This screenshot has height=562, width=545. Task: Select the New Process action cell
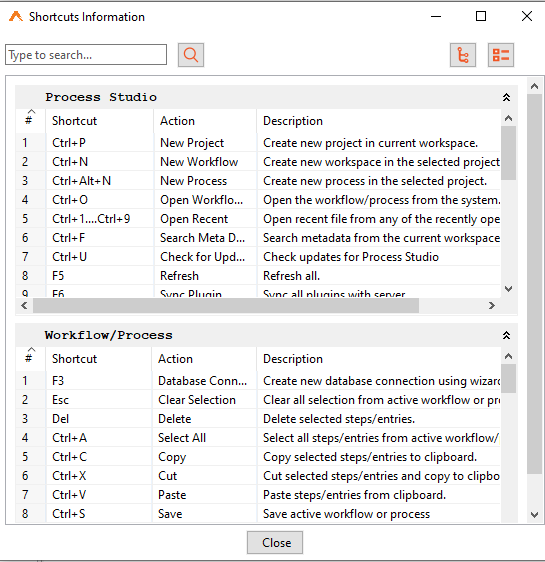205,181
